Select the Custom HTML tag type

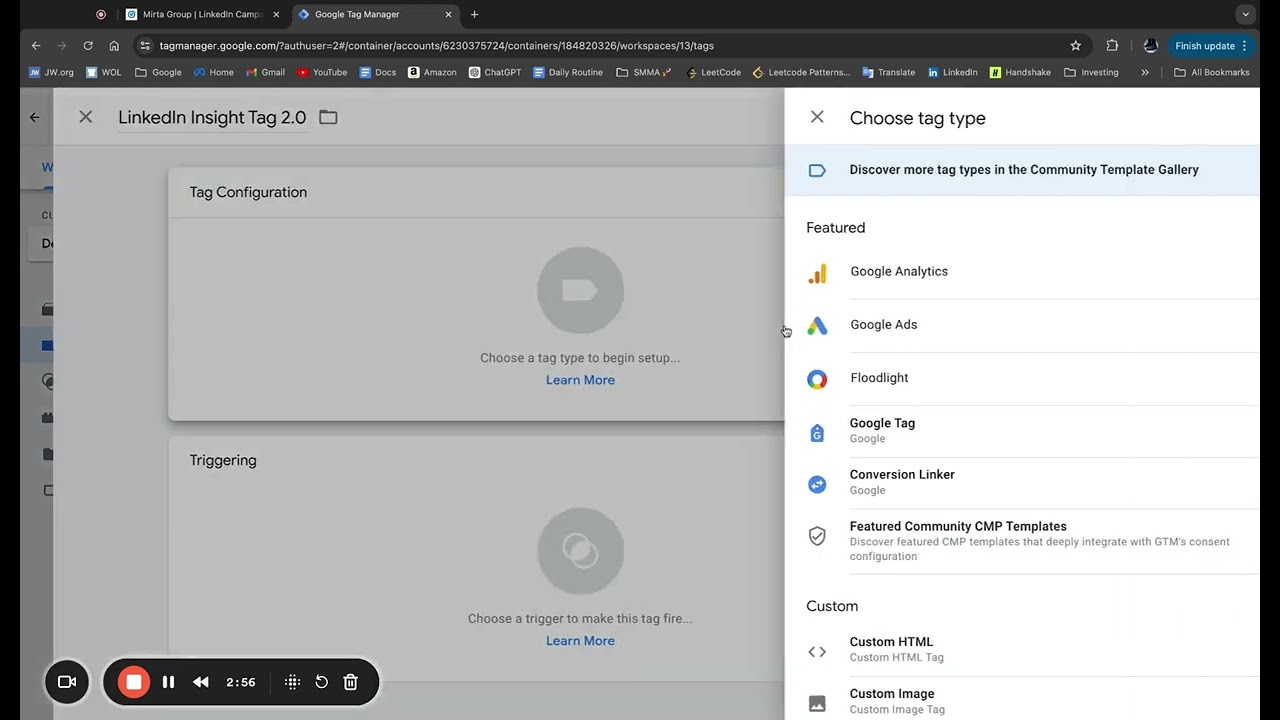pos(1022,650)
